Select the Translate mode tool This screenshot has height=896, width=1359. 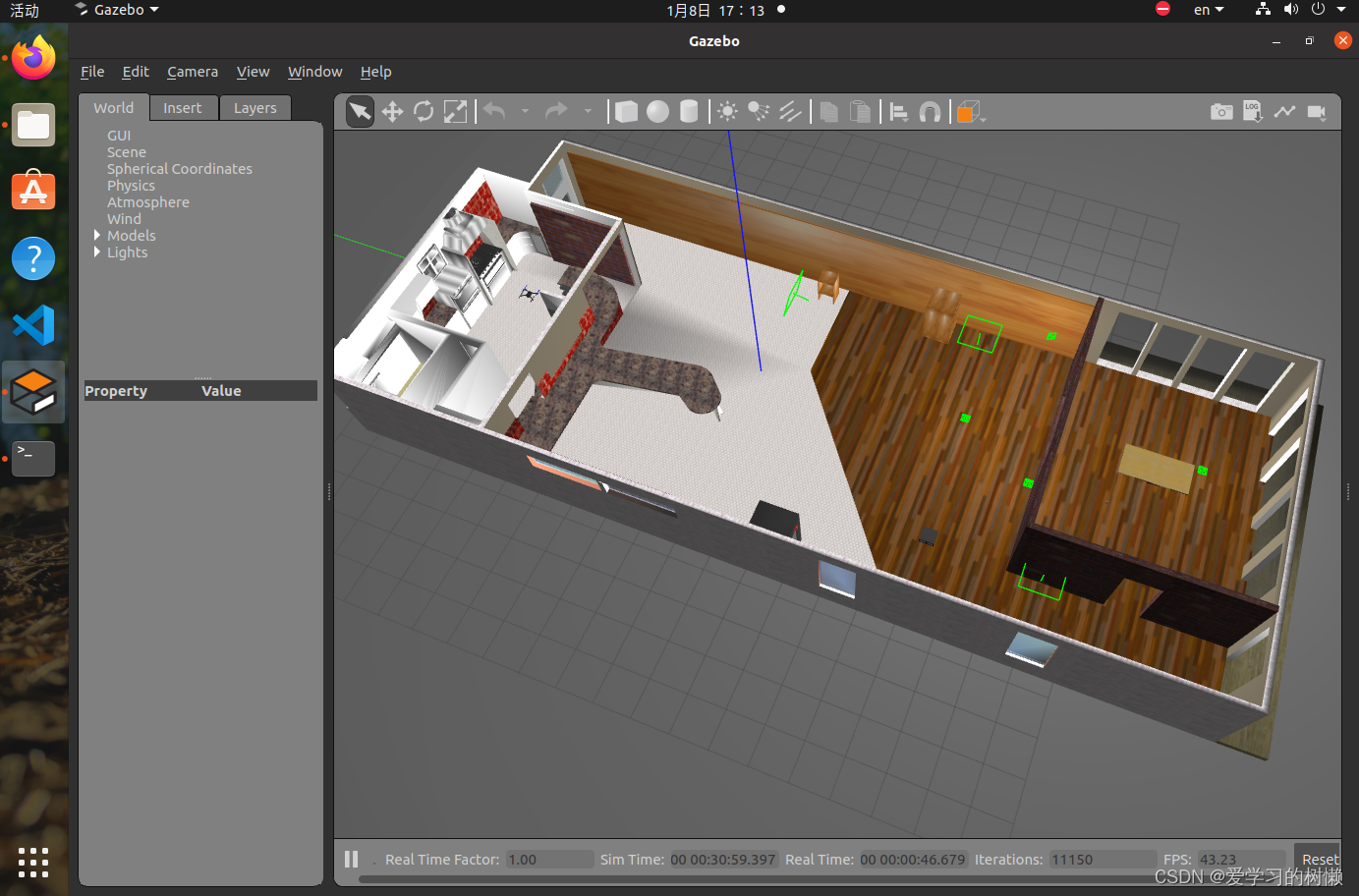pyautogui.click(x=392, y=112)
